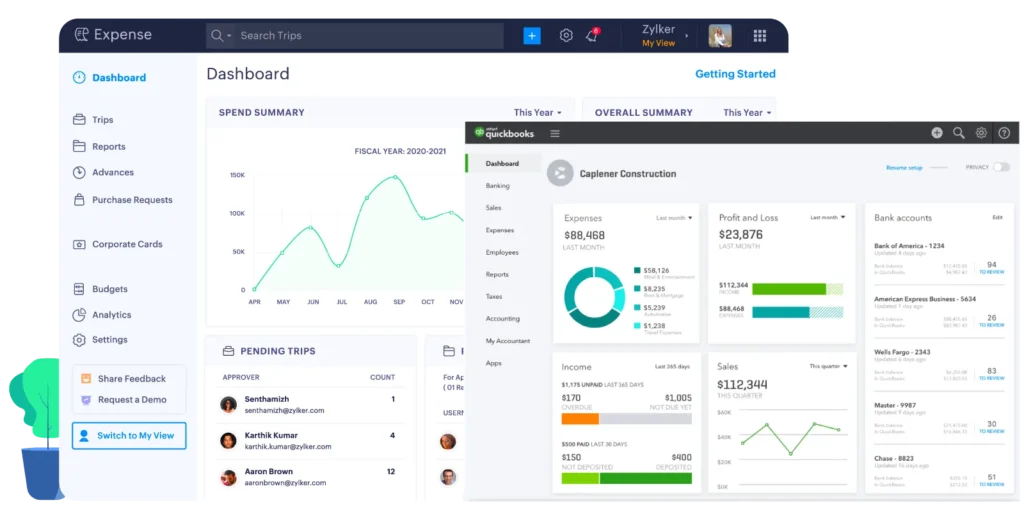Select Karthik Kumar row in Pending Trips

(311, 441)
